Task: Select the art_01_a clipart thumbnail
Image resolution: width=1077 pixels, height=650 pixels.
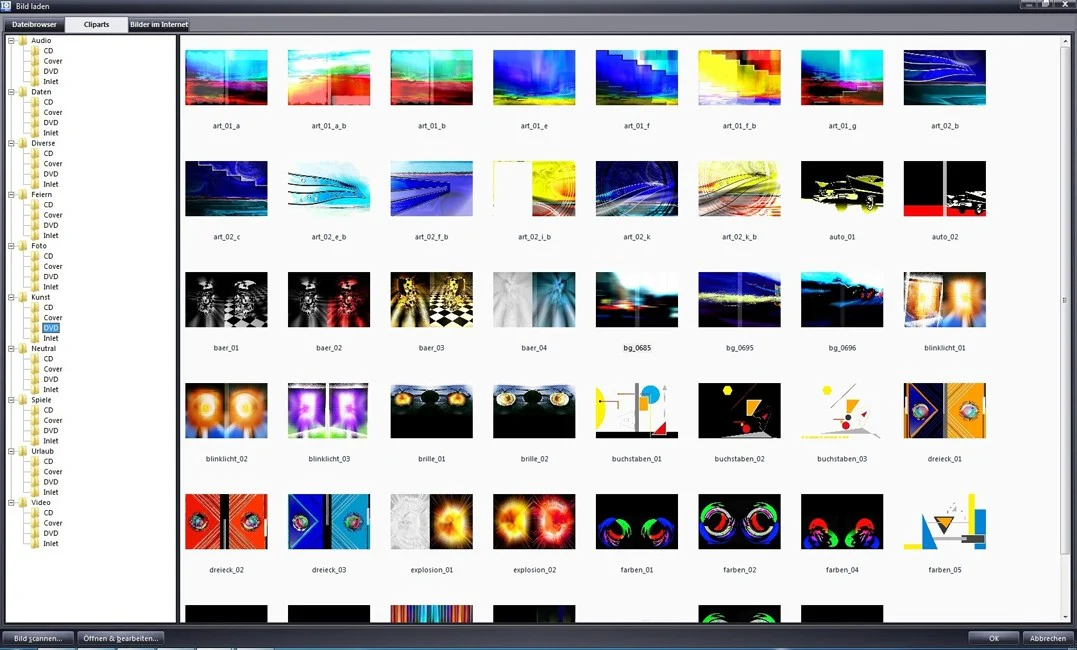Action: click(x=226, y=78)
